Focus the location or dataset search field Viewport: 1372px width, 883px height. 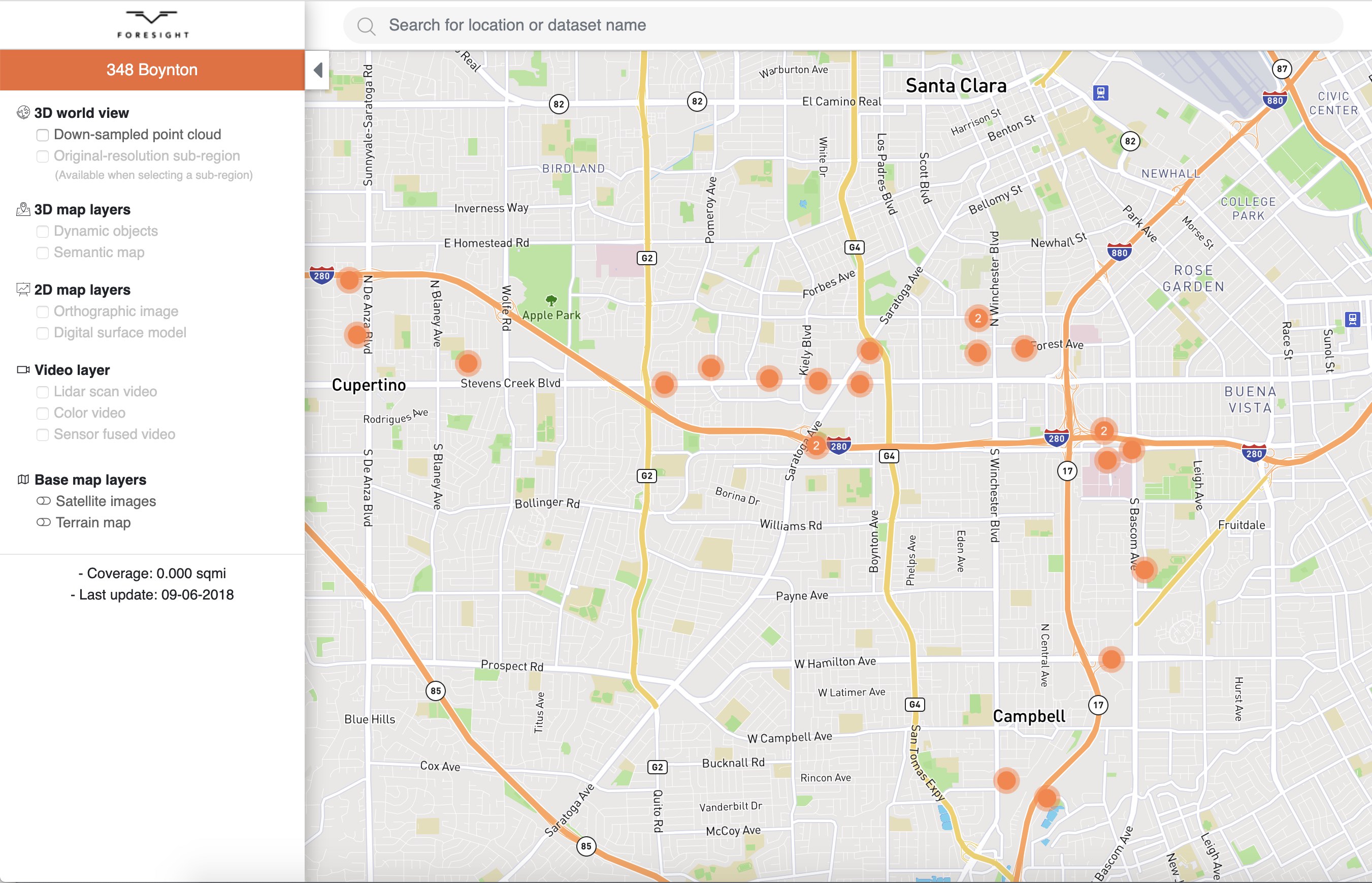[x=842, y=25]
